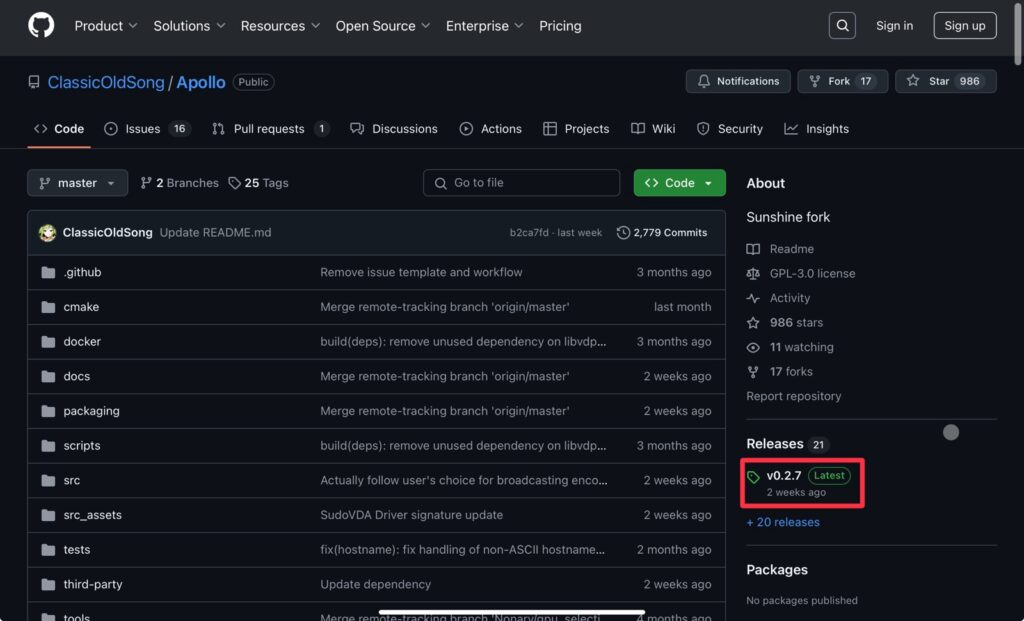Click the docs folder icon
The height and width of the screenshot is (621, 1024).
[x=48, y=376]
